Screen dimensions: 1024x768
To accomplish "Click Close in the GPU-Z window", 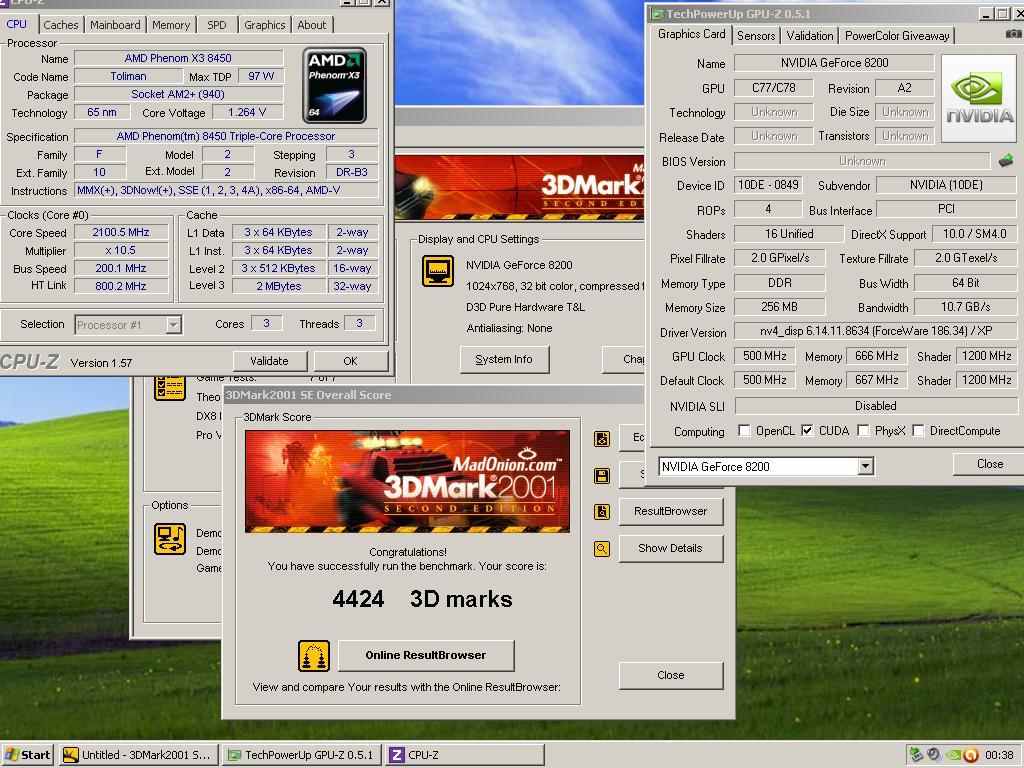I will [989, 464].
